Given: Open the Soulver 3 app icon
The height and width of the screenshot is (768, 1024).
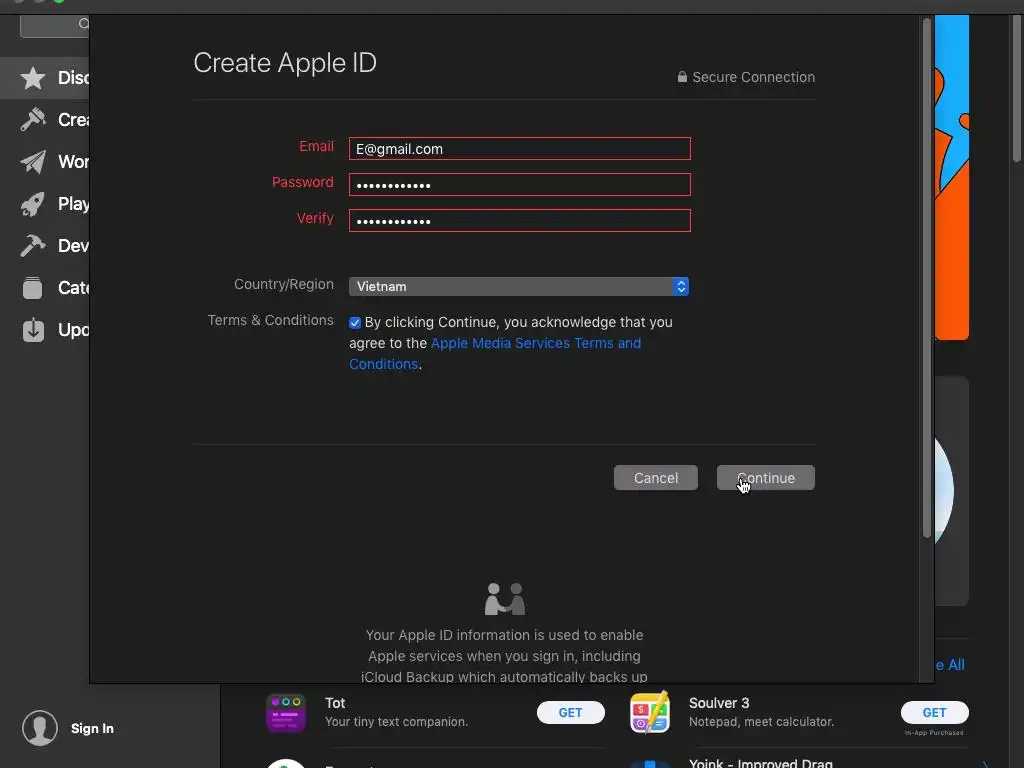Looking at the screenshot, I should click(x=650, y=712).
